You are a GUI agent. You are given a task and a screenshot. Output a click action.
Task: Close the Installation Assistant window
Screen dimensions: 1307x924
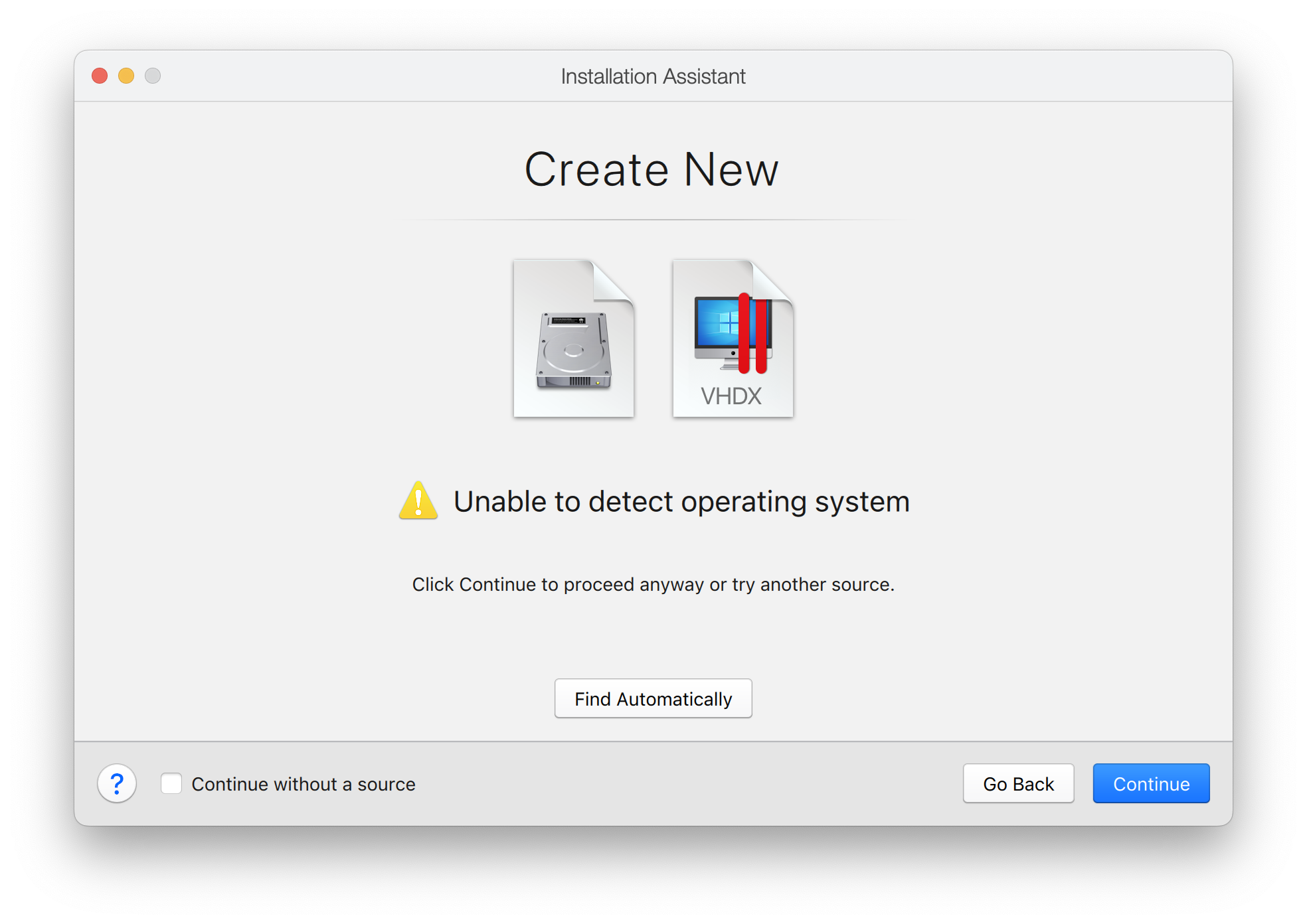tap(100, 76)
